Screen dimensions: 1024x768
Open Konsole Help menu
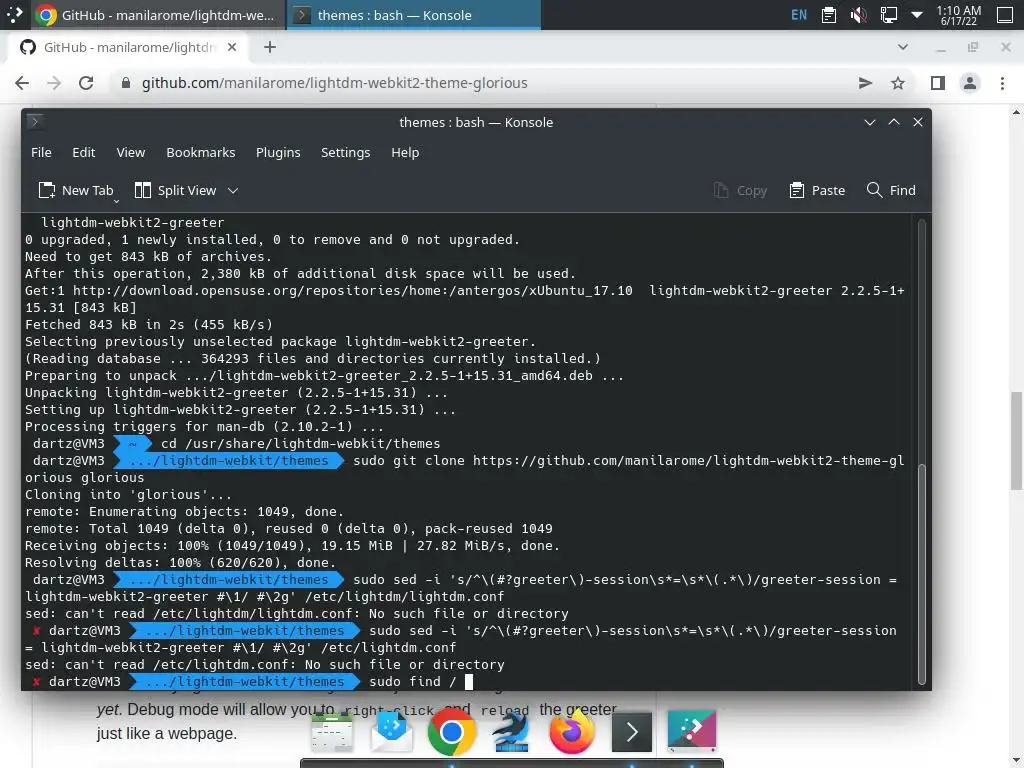(x=405, y=152)
